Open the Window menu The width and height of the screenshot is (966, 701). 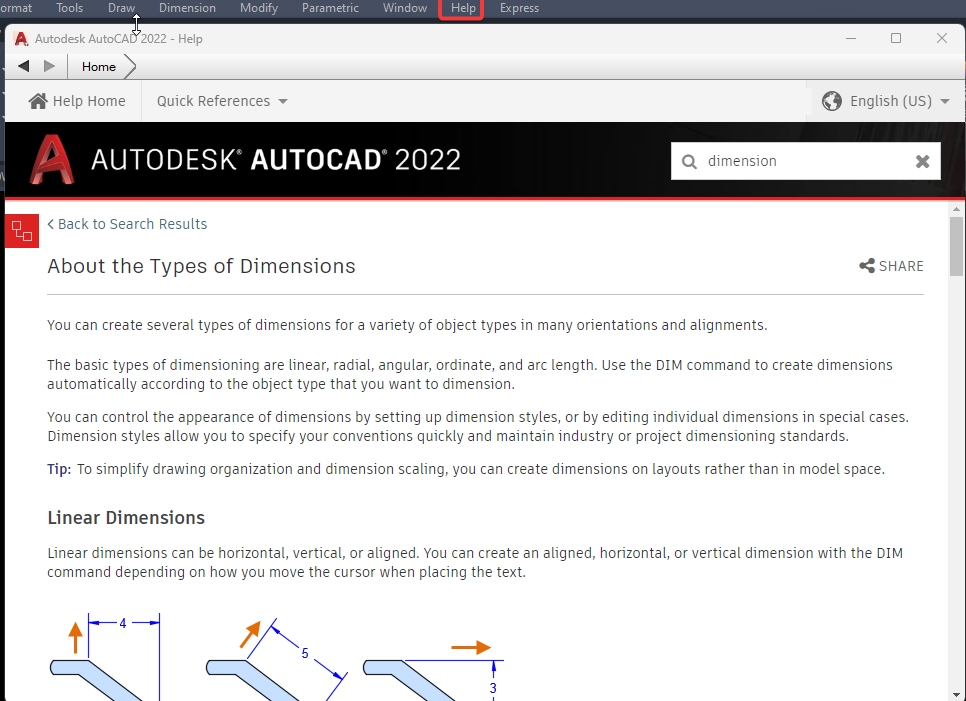click(405, 8)
